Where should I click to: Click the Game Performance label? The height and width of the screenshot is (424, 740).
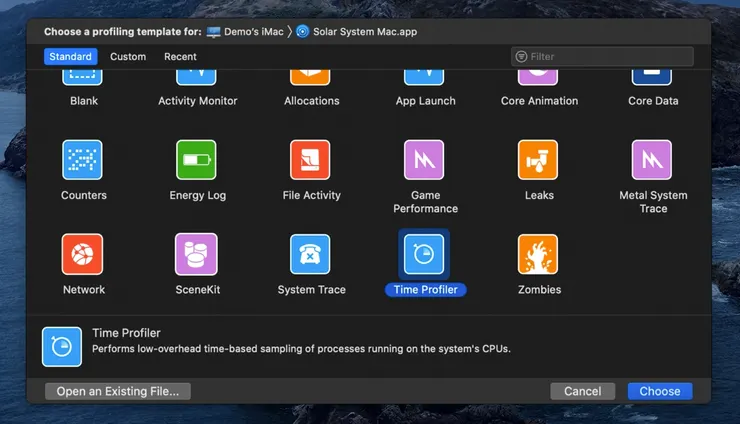coord(426,202)
